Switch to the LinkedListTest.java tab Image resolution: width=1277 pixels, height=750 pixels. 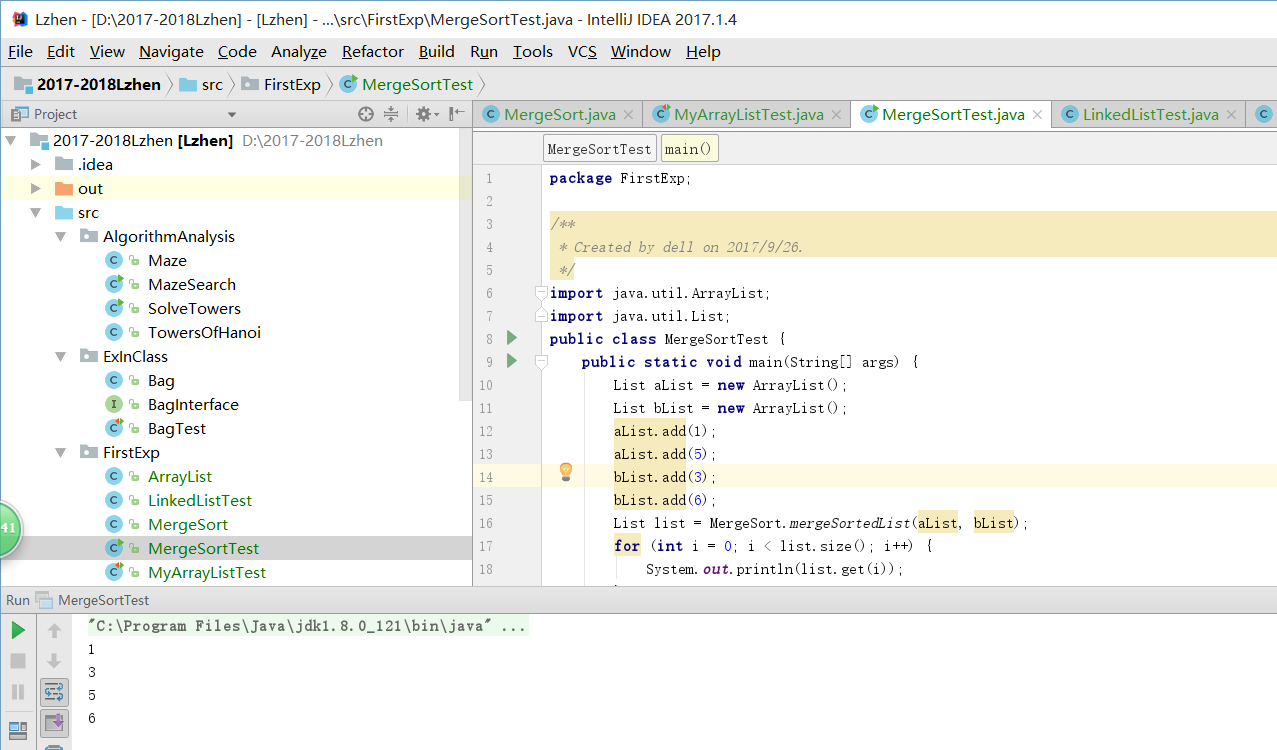[1150, 114]
